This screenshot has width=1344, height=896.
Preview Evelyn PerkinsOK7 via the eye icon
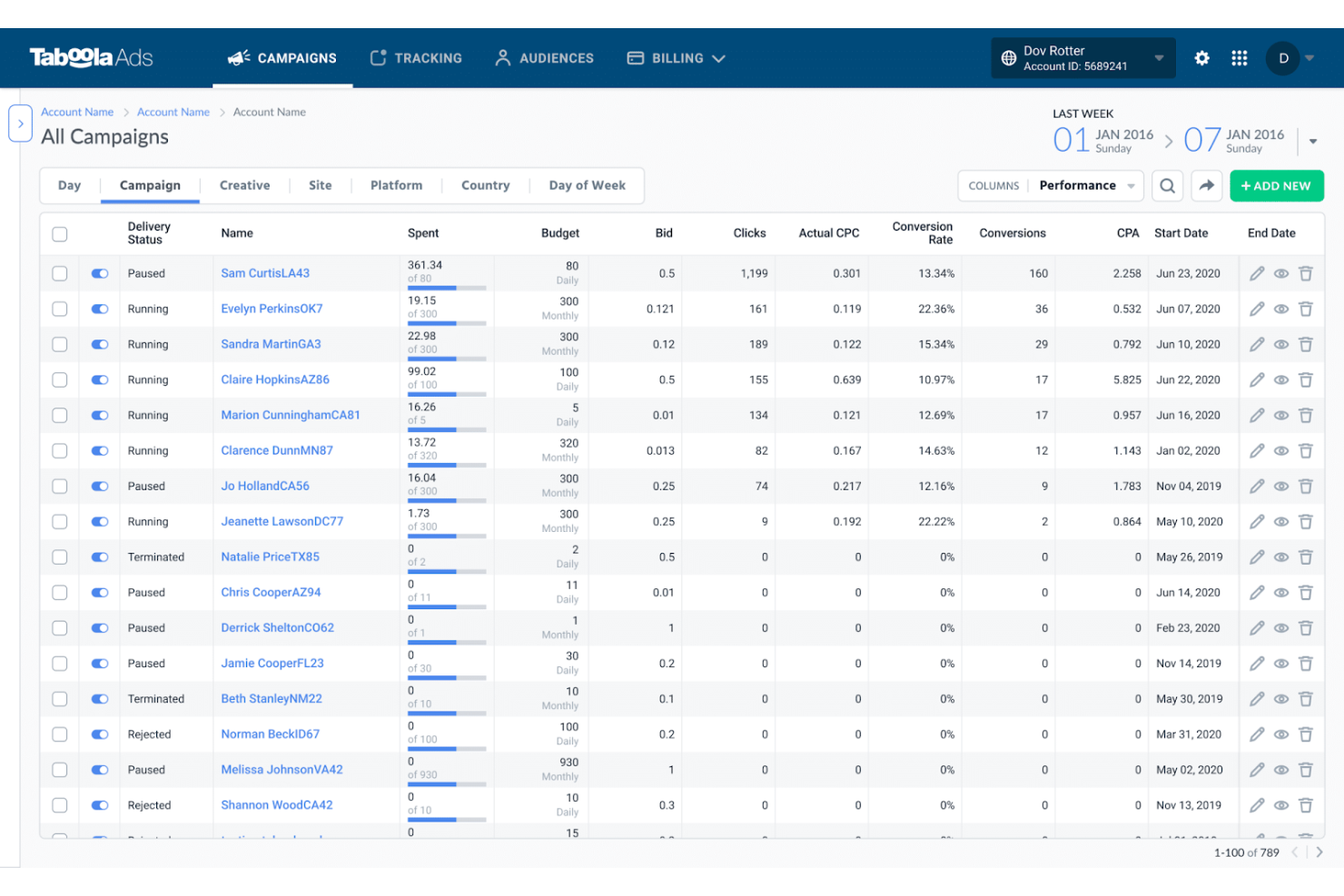pos(1280,309)
